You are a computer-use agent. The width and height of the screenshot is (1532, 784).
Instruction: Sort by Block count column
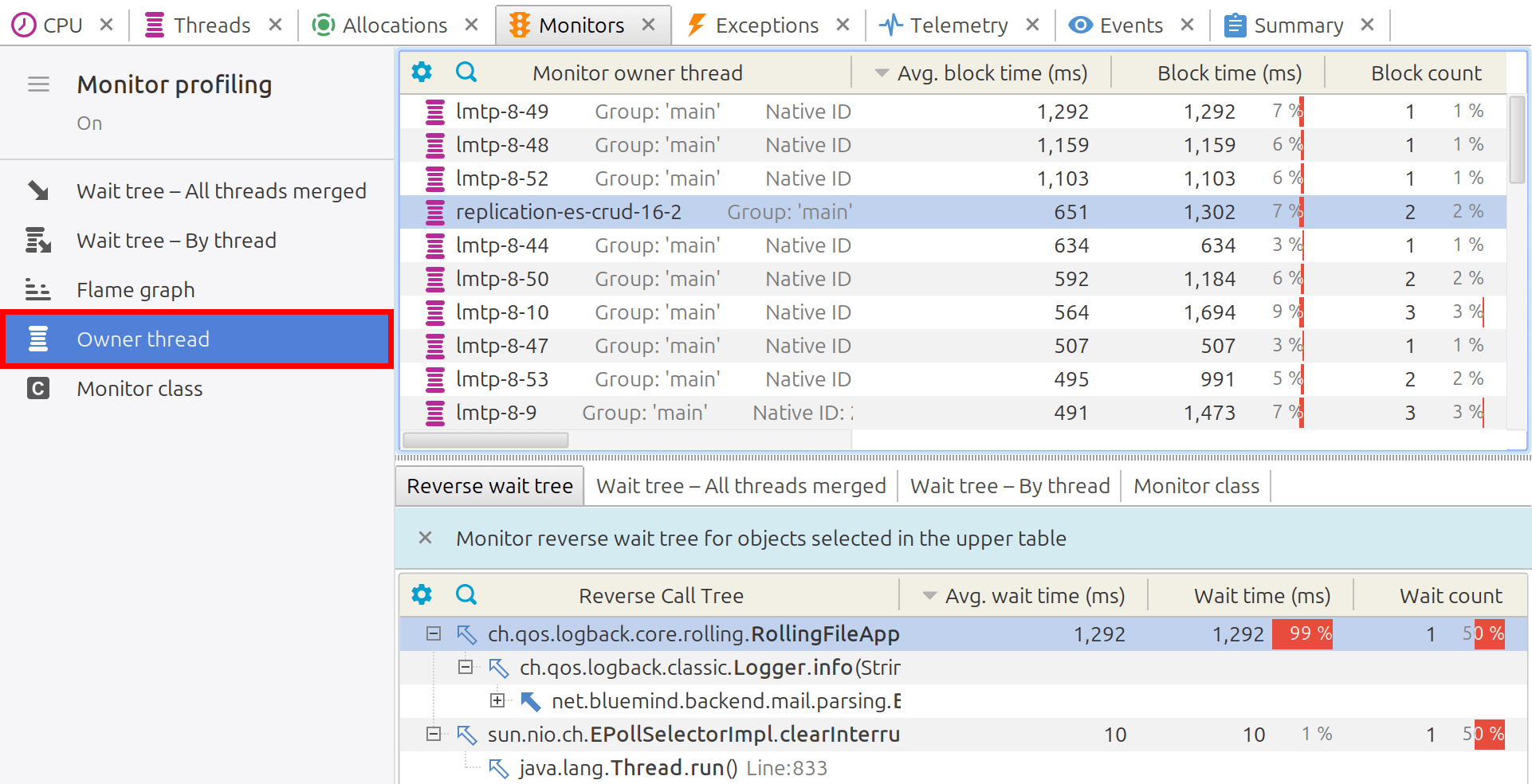click(x=1416, y=73)
